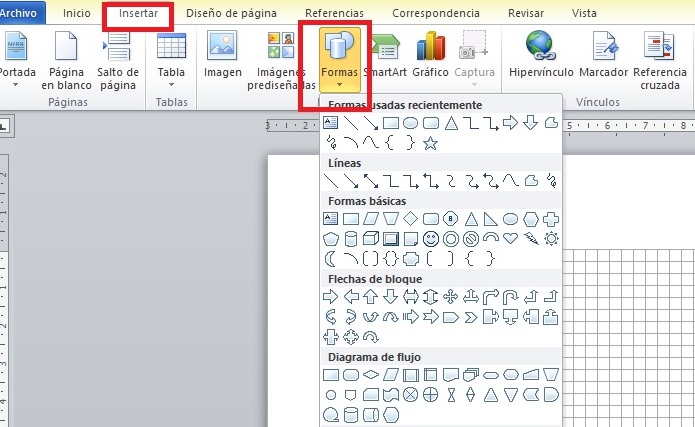Viewport: 695px width, 427px height.
Task: Insert a Referencia cruzada
Action: pos(660,60)
